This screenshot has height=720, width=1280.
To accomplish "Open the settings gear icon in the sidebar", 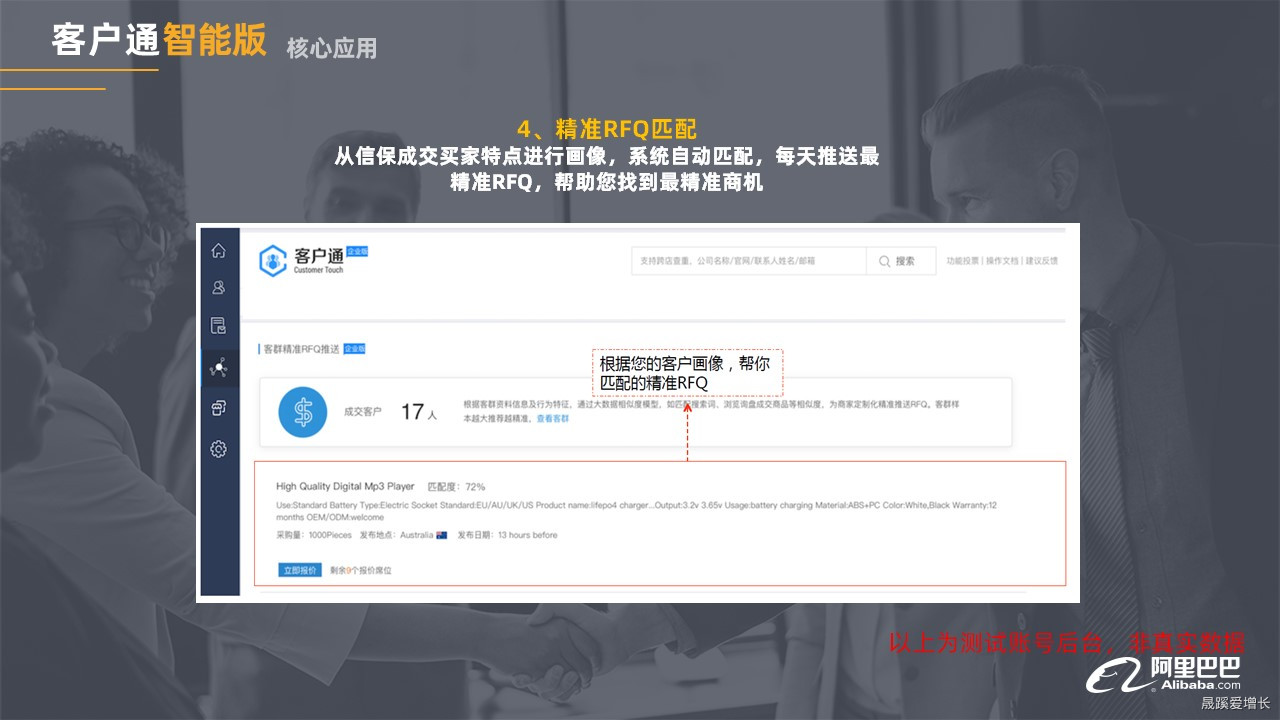I will pyautogui.click(x=218, y=449).
